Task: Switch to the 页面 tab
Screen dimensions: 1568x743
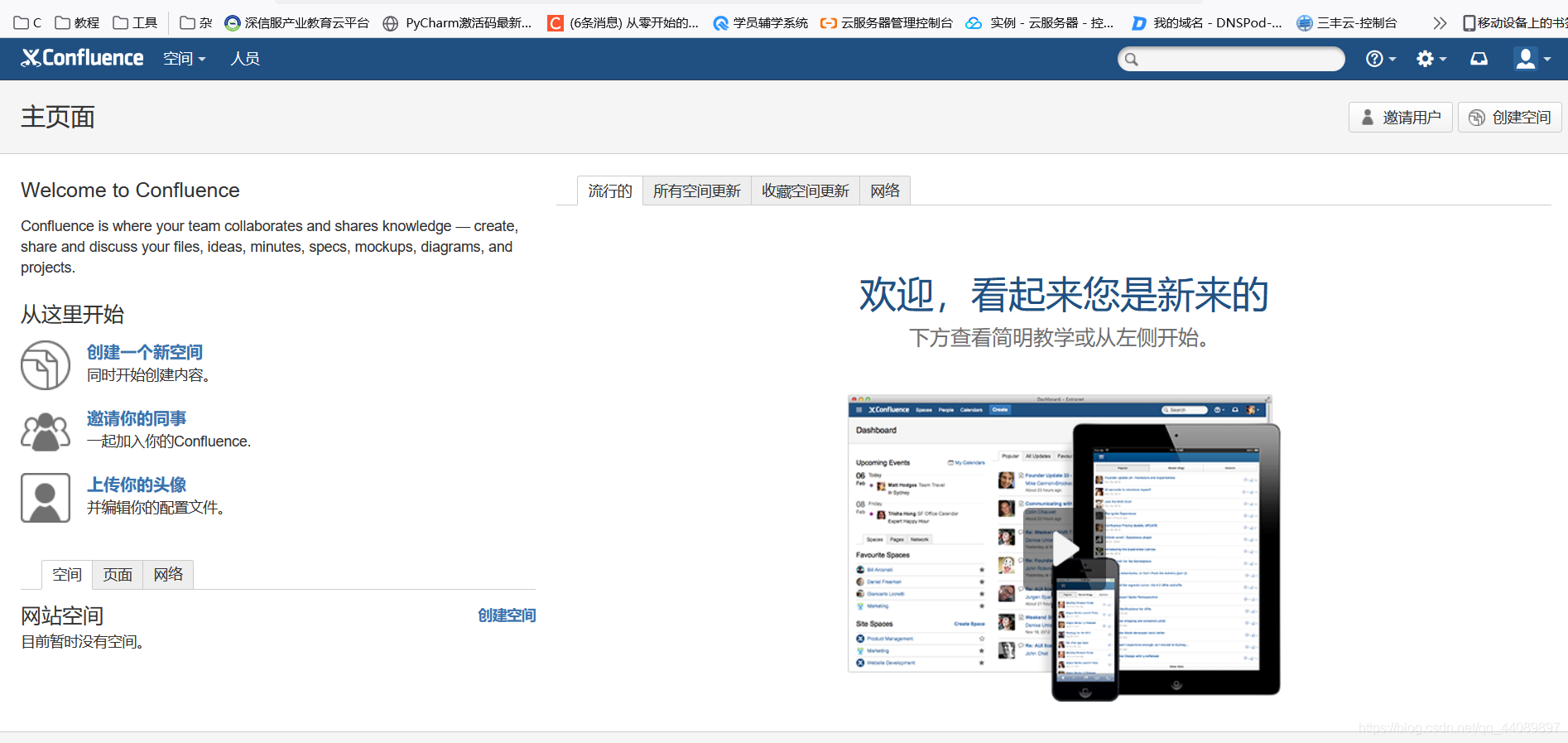Action: 118,575
